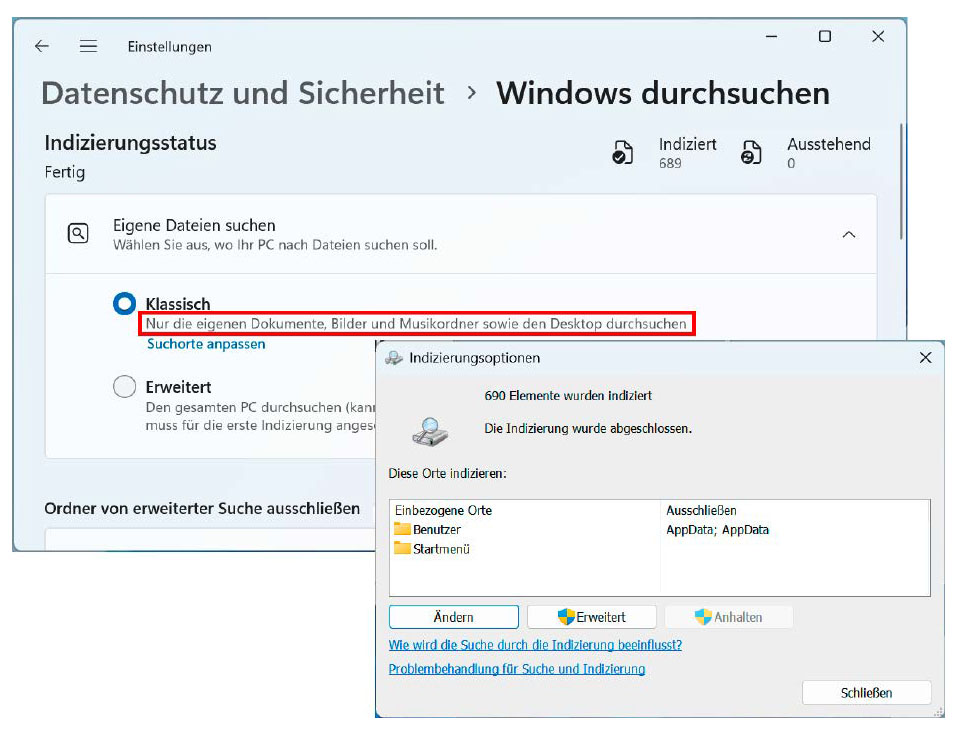Open Problembehandlung für Suche und Indizierung link

[x=517, y=669]
